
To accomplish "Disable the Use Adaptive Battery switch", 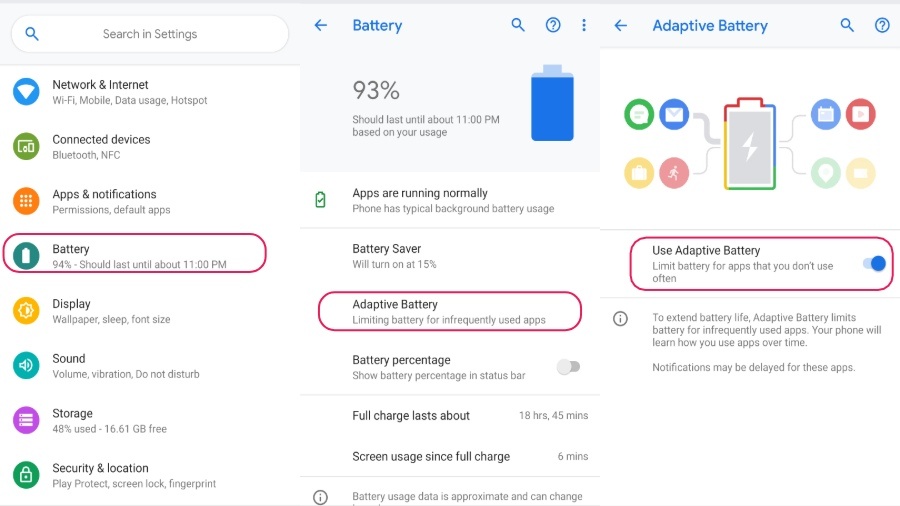I will [874, 264].
